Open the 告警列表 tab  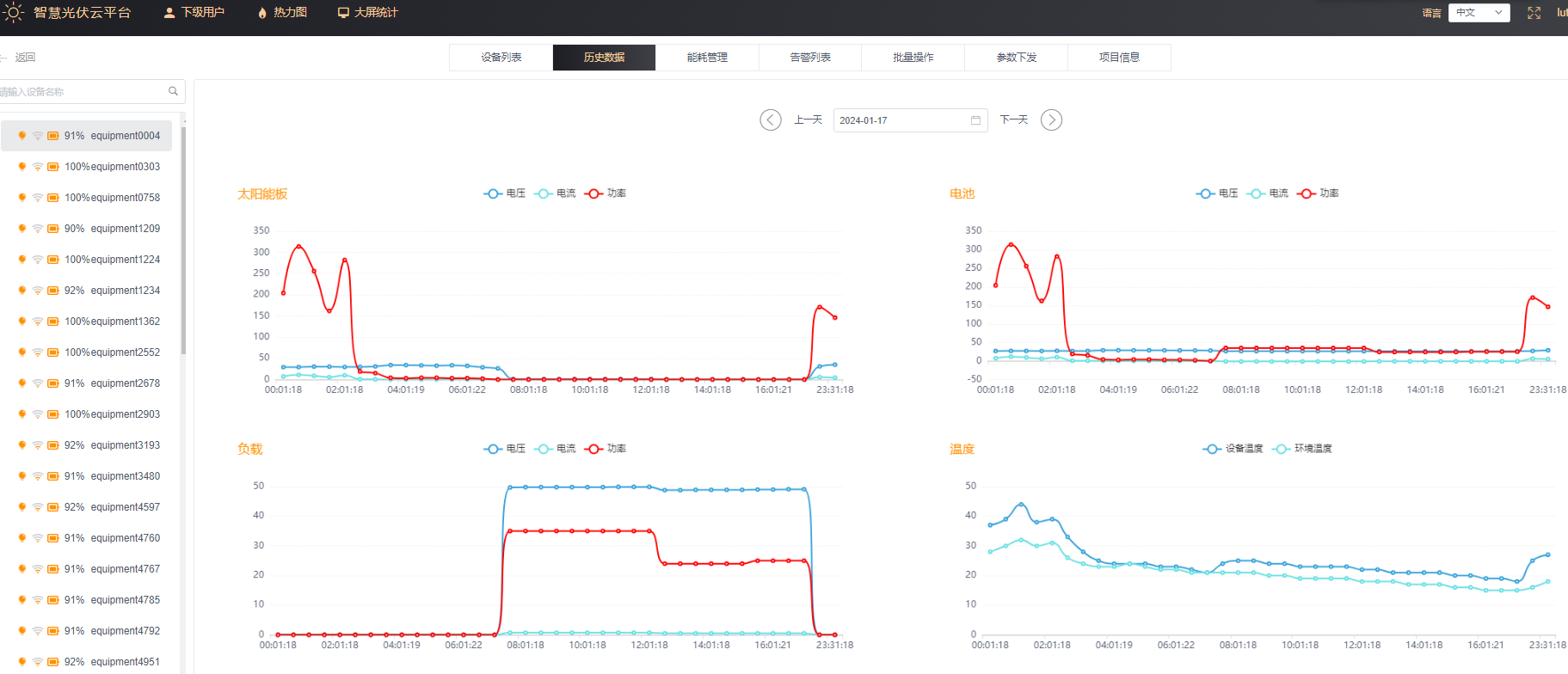click(810, 58)
